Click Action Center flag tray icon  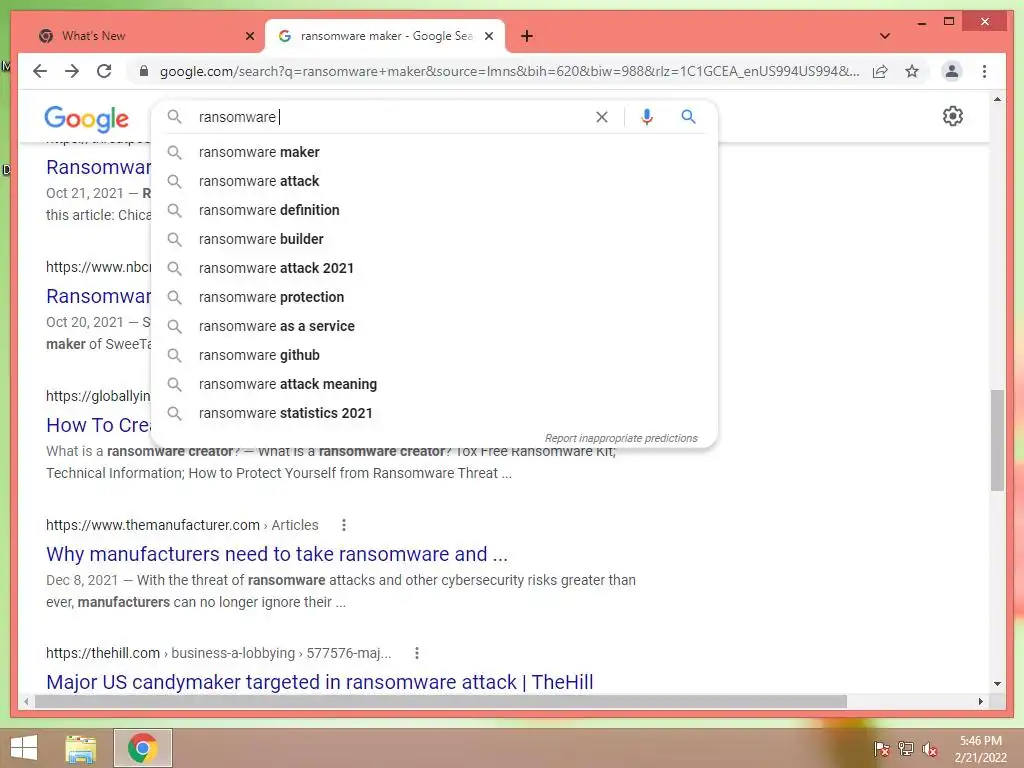click(x=882, y=749)
